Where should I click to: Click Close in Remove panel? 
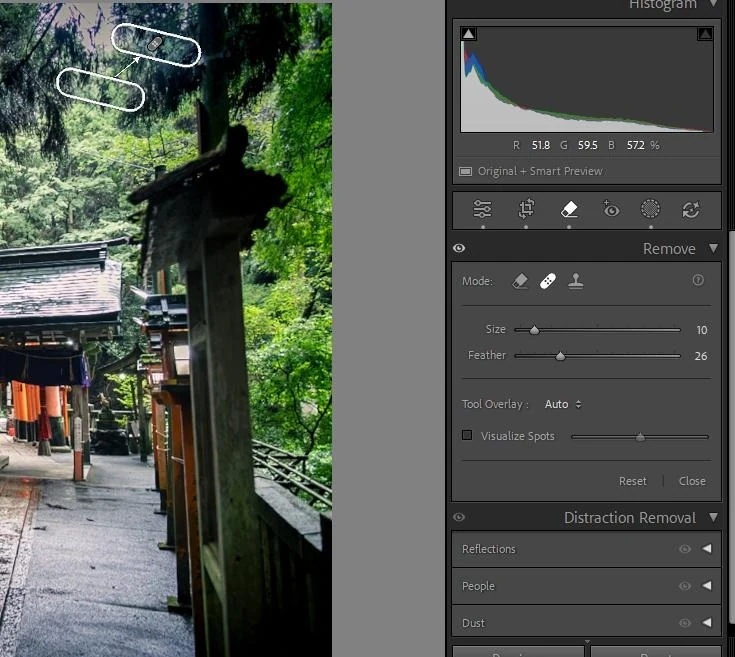pos(692,481)
